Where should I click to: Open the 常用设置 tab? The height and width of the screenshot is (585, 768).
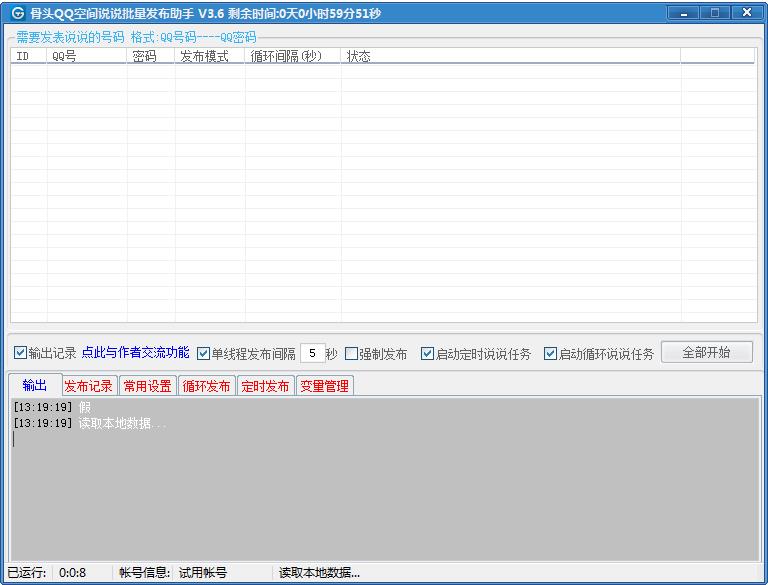147,386
